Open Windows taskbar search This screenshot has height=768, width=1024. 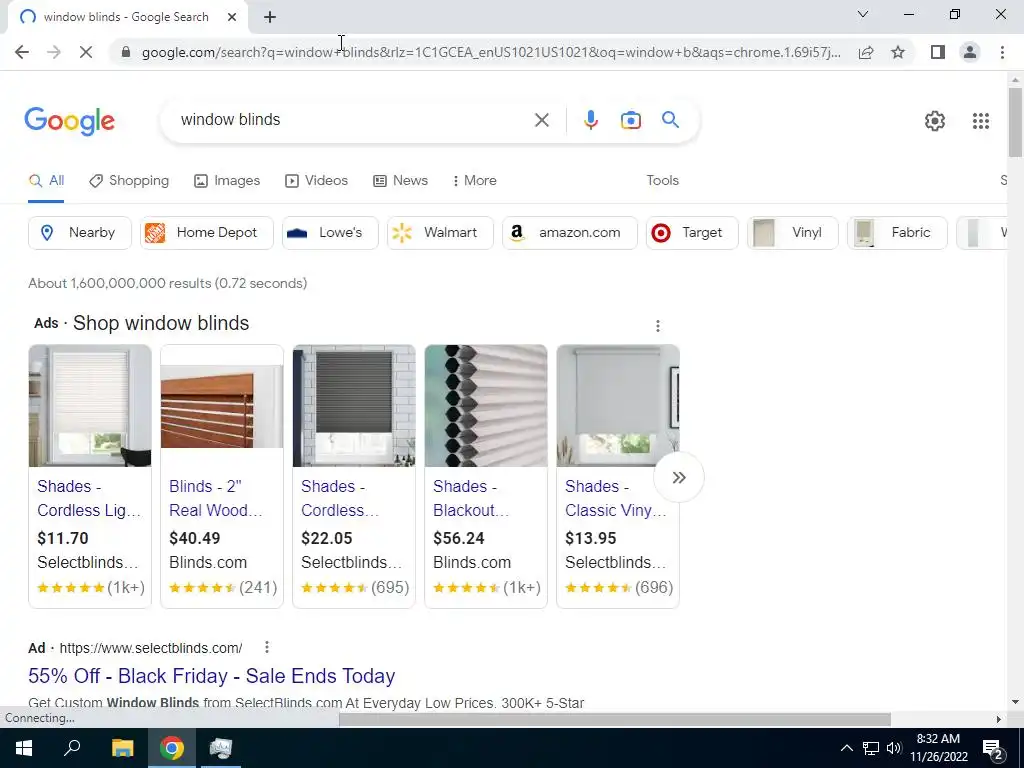(x=72, y=748)
